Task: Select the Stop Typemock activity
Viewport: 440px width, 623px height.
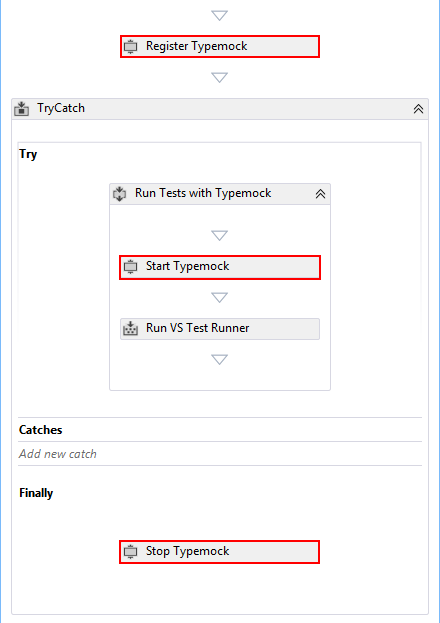Action: click(x=219, y=552)
